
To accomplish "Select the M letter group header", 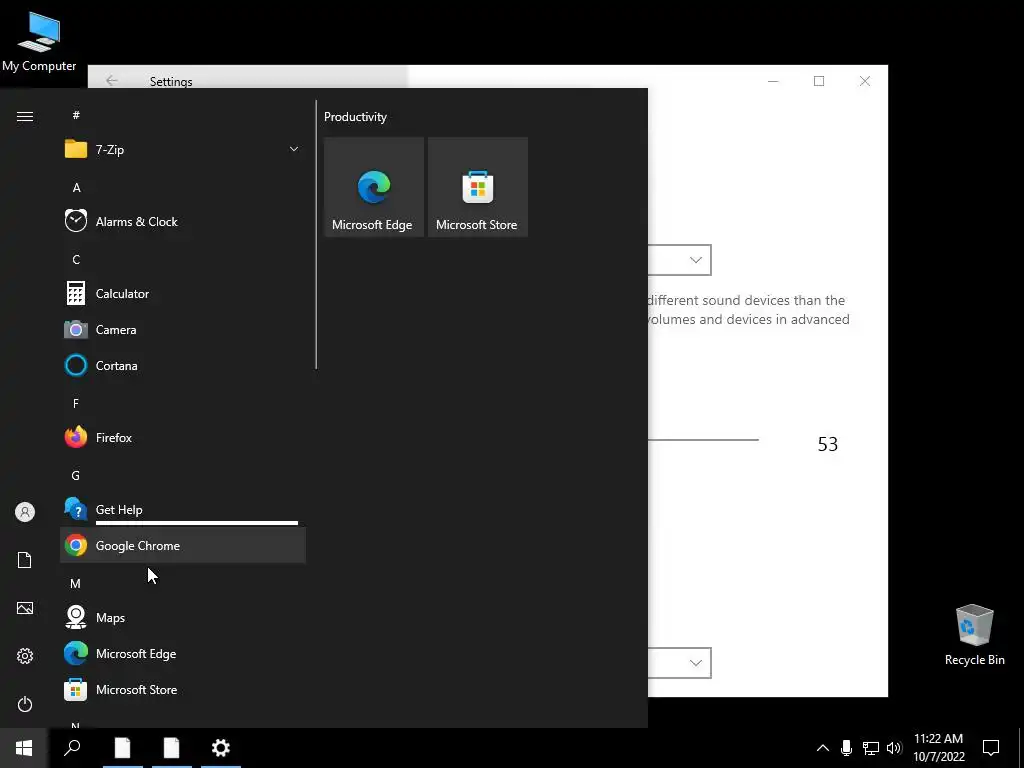I will click(76, 583).
